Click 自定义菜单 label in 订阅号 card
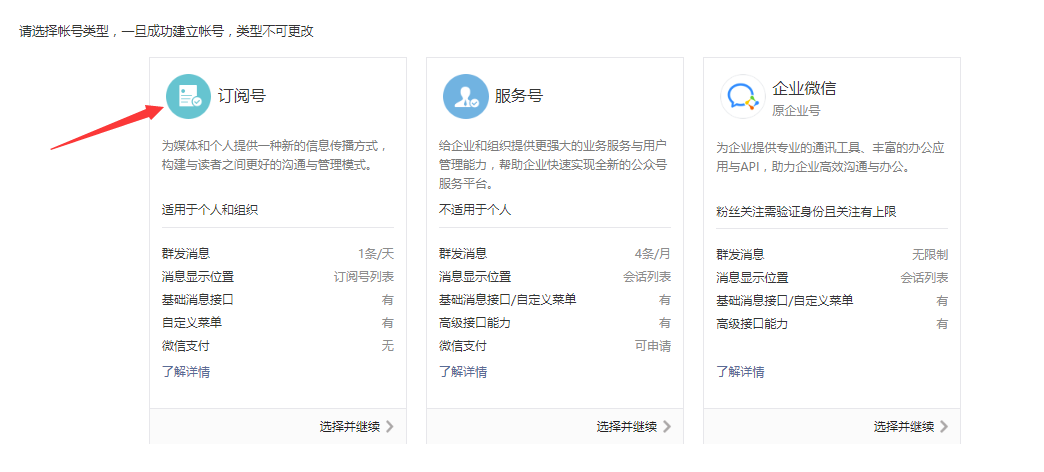Viewport: 1044px width, 472px height. [192, 323]
